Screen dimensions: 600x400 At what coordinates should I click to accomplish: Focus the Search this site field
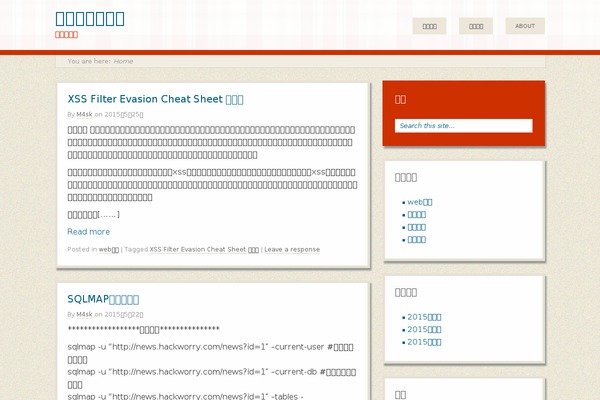coord(463,126)
